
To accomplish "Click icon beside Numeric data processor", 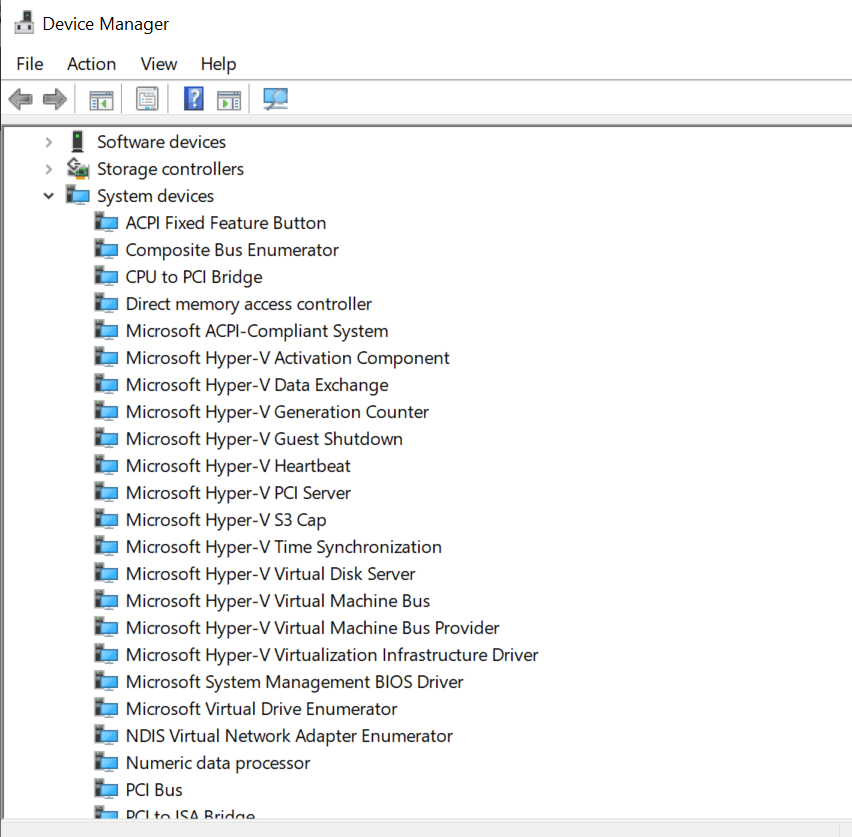I will coord(106,763).
